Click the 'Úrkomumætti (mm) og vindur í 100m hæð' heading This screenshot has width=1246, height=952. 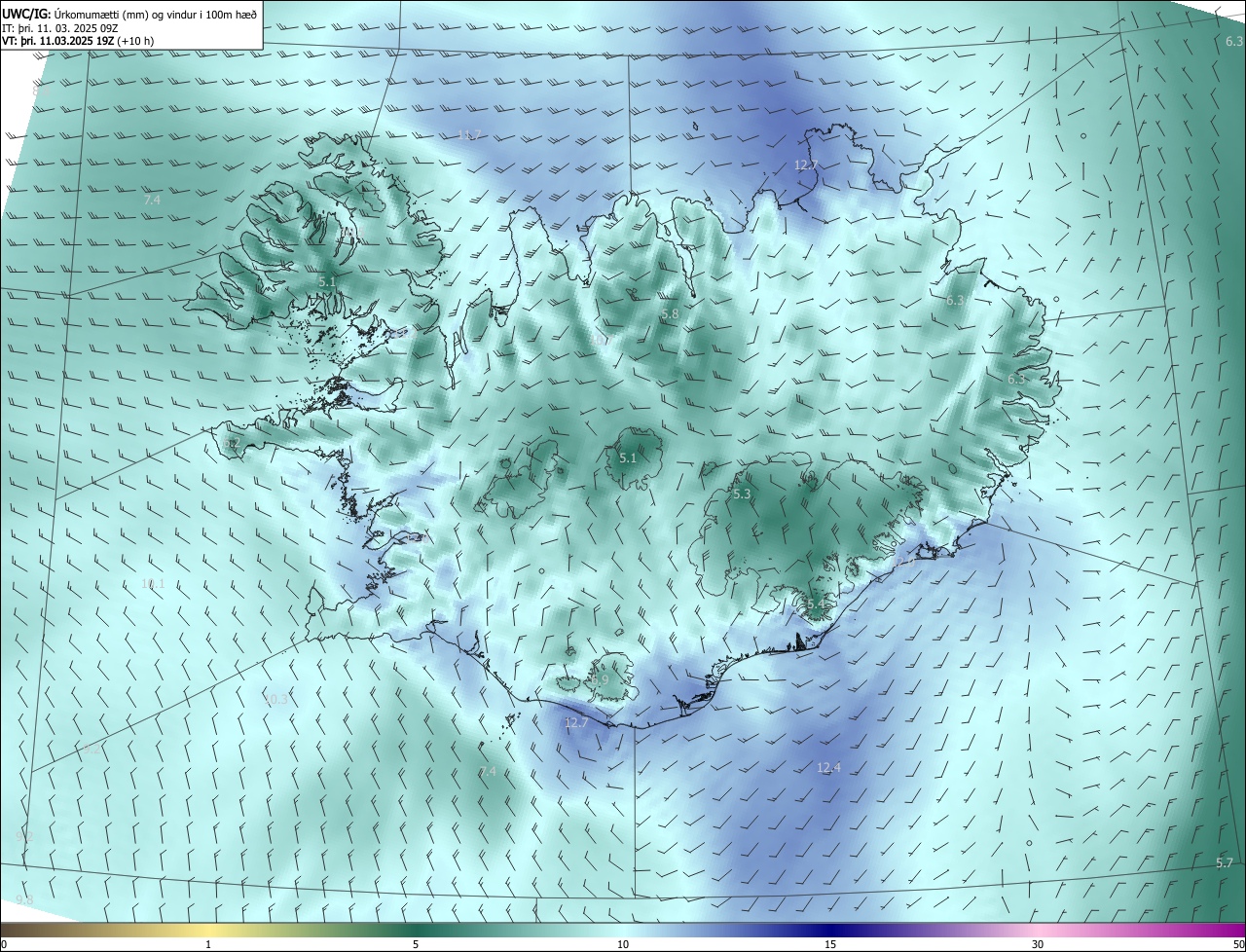click(156, 14)
